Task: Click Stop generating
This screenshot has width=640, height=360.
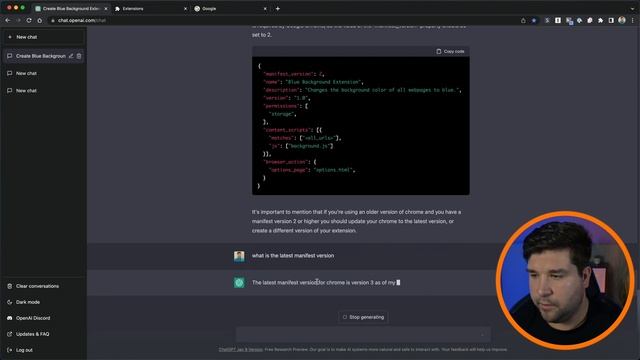Action: tap(363, 317)
